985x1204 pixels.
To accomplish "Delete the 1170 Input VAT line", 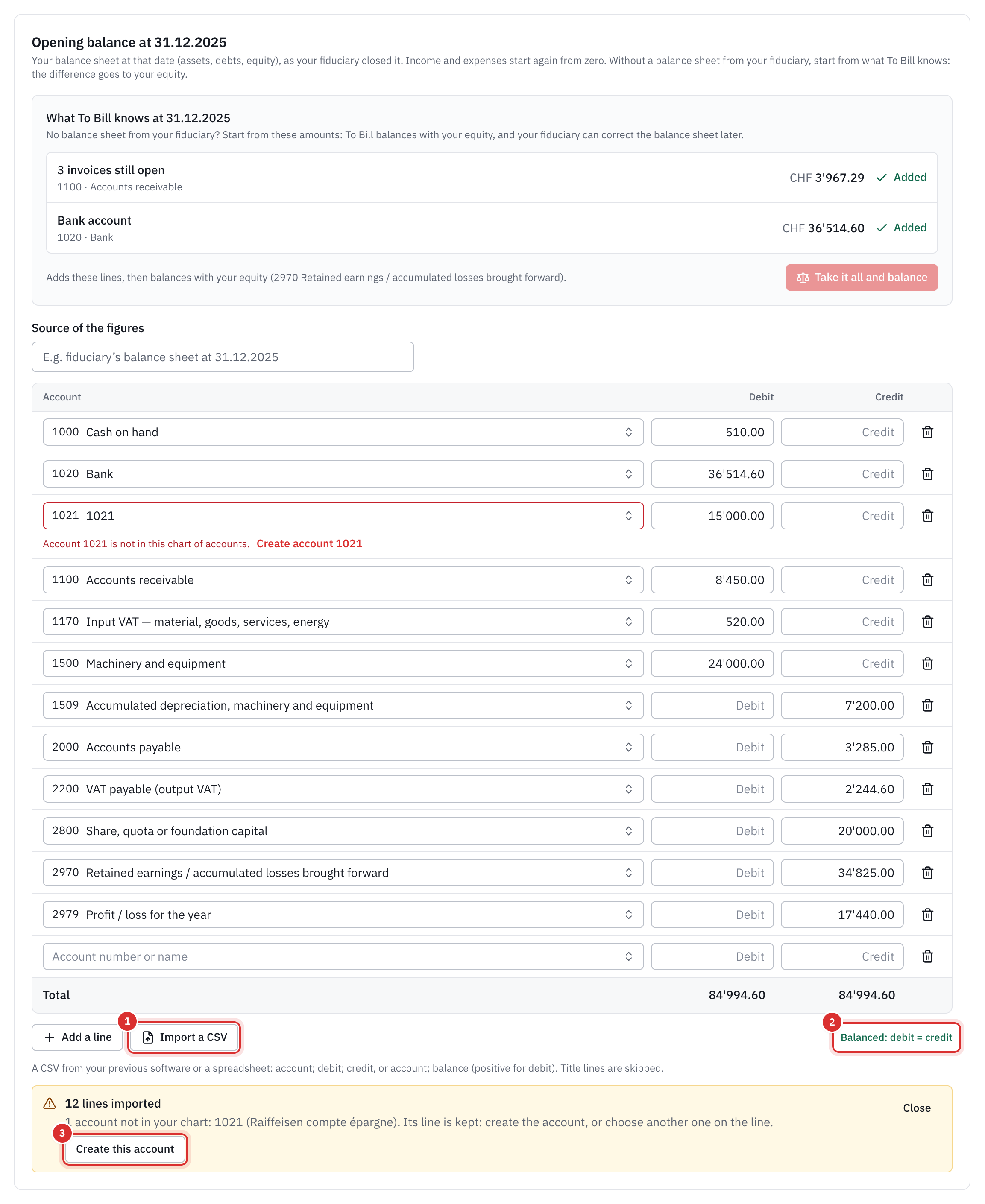I will [927, 622].
